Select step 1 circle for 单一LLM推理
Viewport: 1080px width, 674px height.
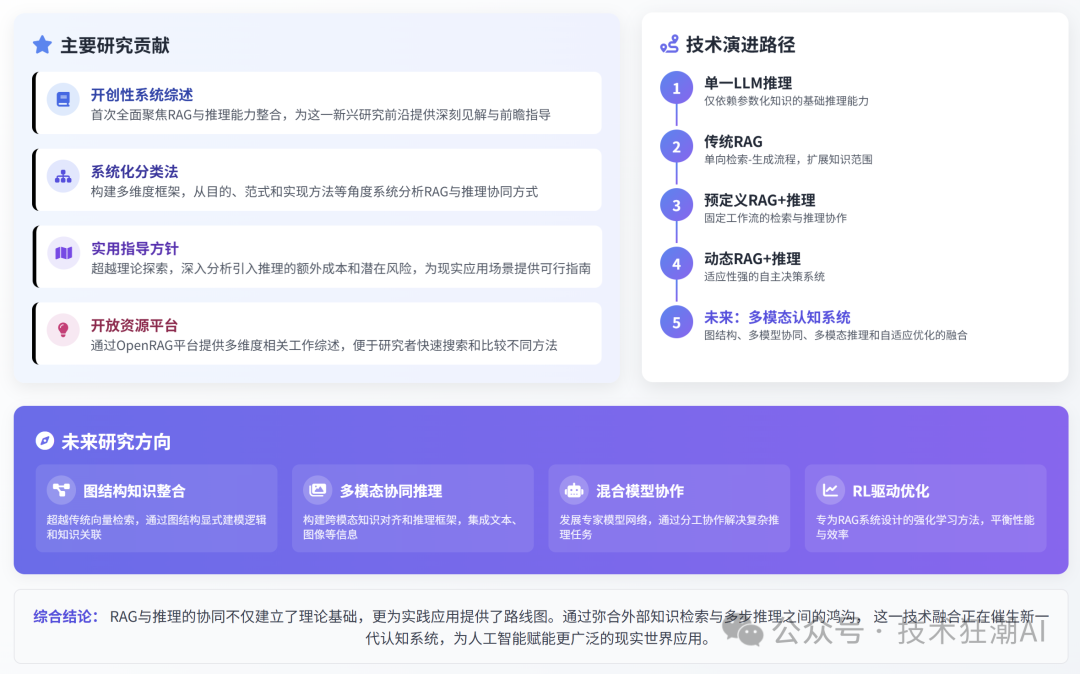(676, 88)
